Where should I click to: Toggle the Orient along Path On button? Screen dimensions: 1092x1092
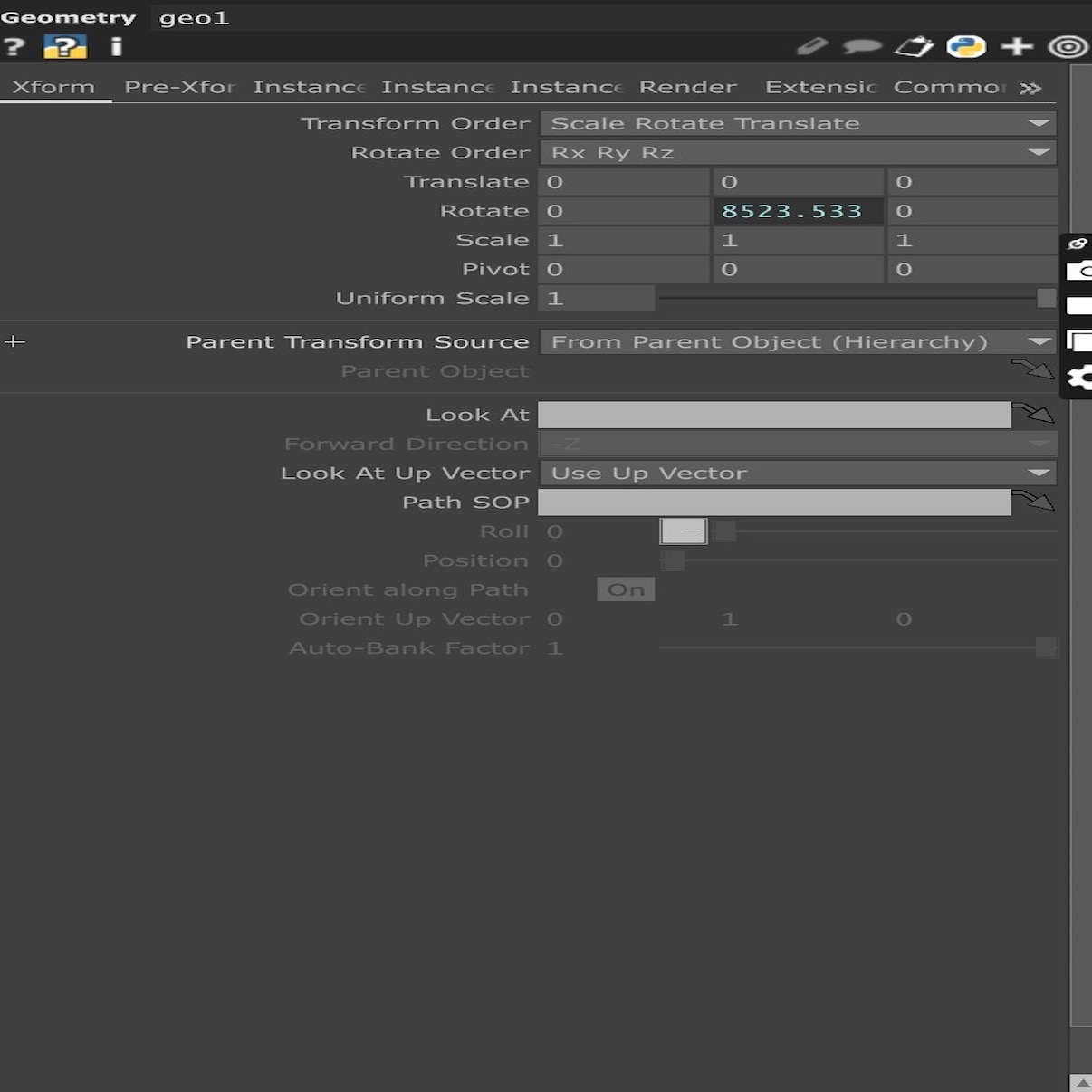pyautogui.click(x=626, y=589)
